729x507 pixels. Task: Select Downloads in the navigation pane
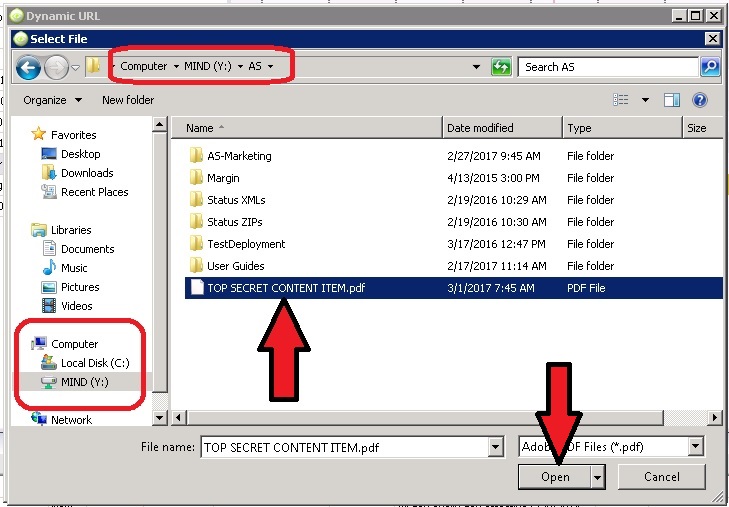[77, 173]
